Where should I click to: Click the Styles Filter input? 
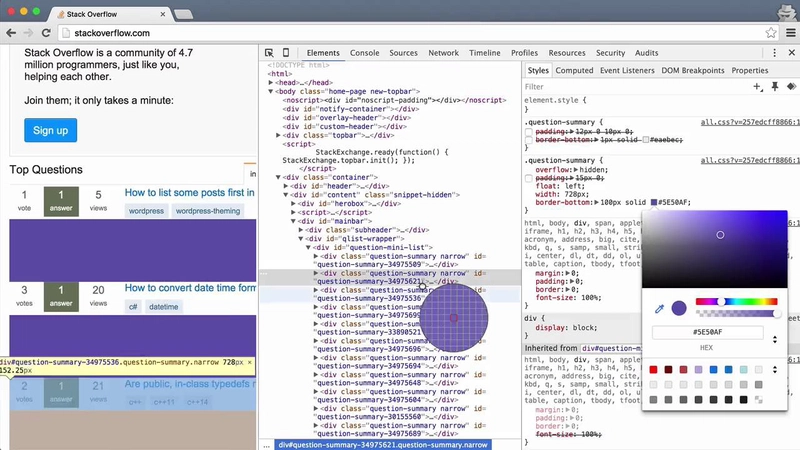635,87
